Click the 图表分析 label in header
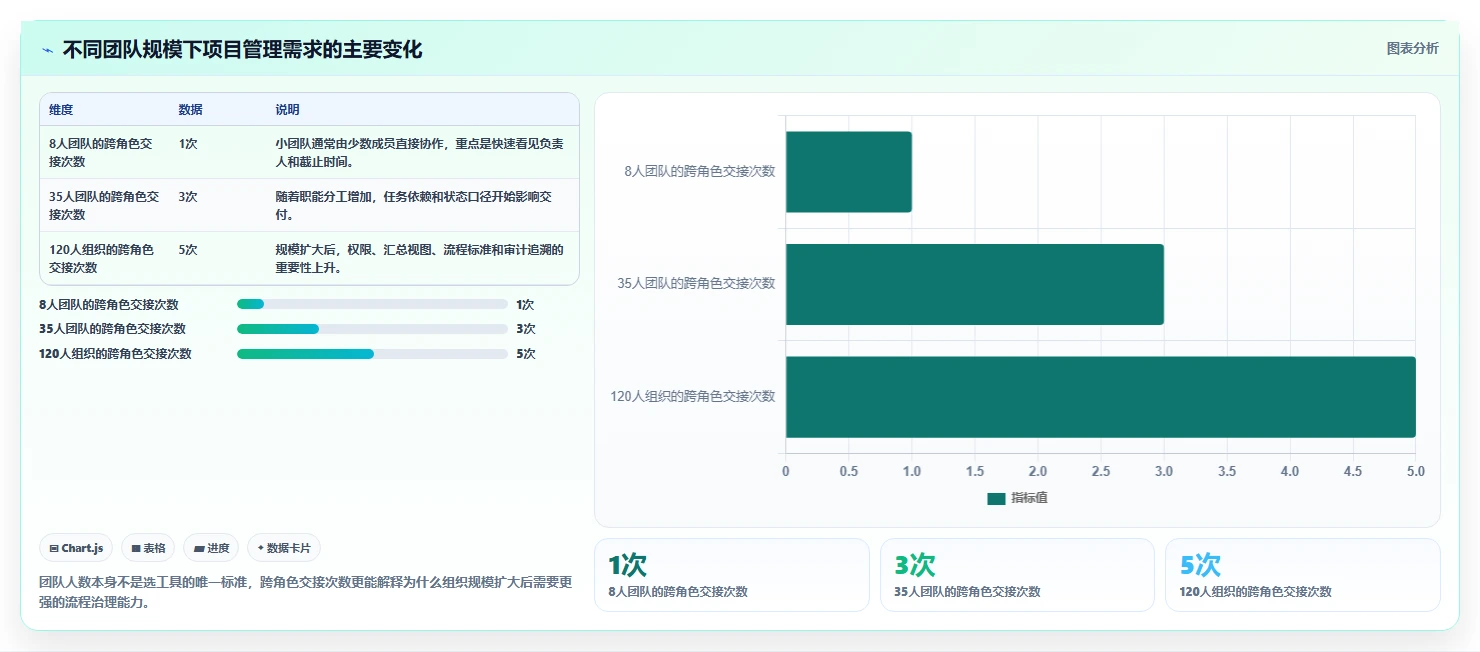1480x652 pixels. (x=1412, y=48)
